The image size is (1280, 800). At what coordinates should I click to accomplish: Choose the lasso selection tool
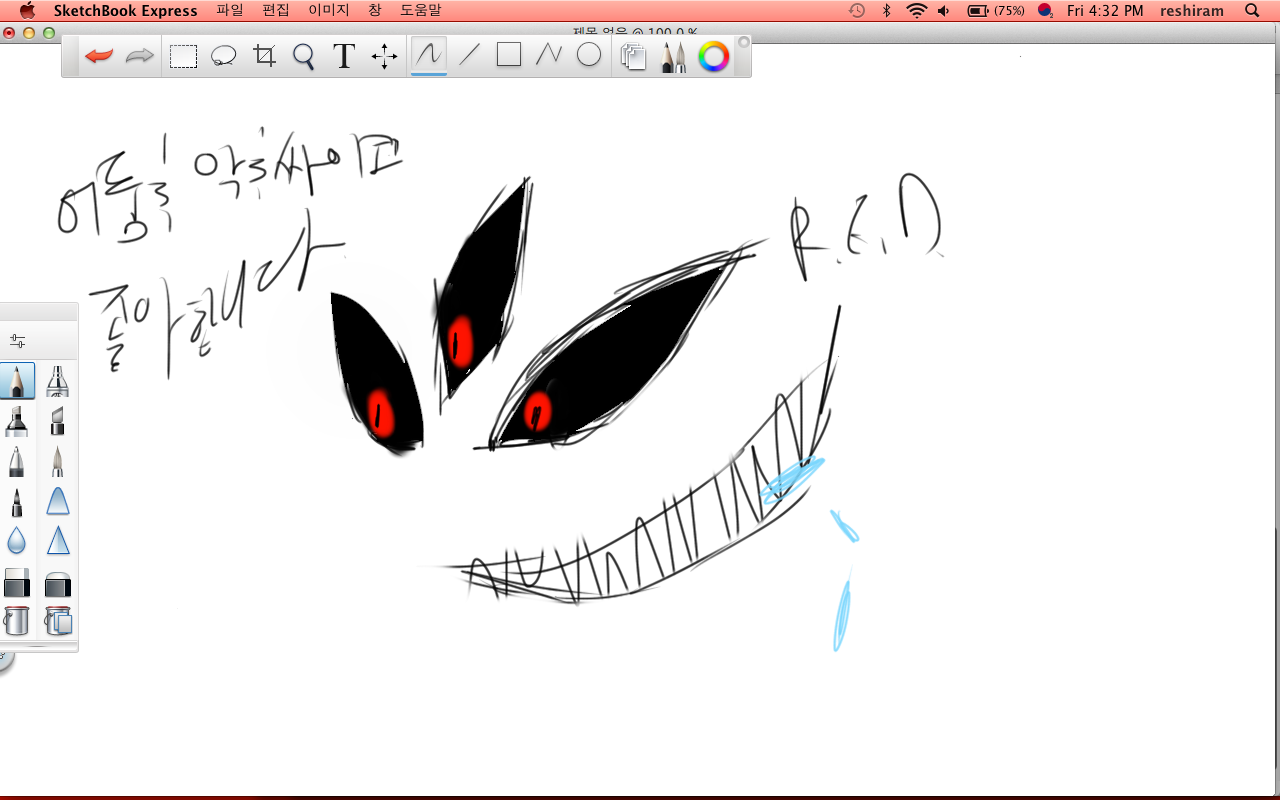pyautogui.click(x=223, y=56)
